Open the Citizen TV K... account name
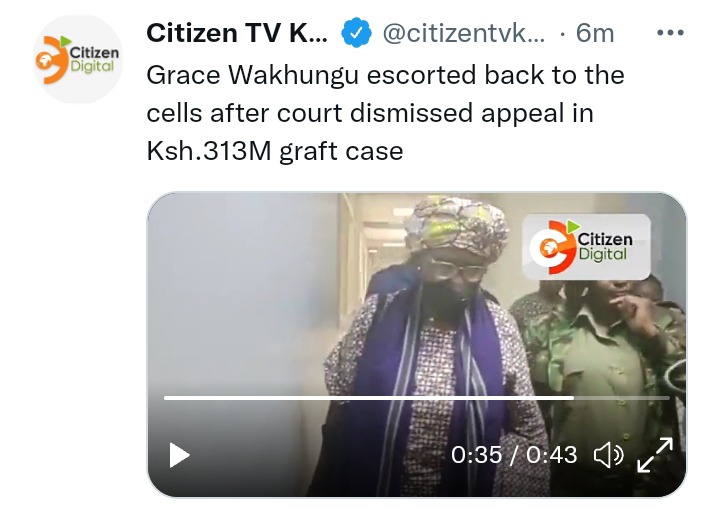Viewport: 720px width, 509px height. [237, 33]
